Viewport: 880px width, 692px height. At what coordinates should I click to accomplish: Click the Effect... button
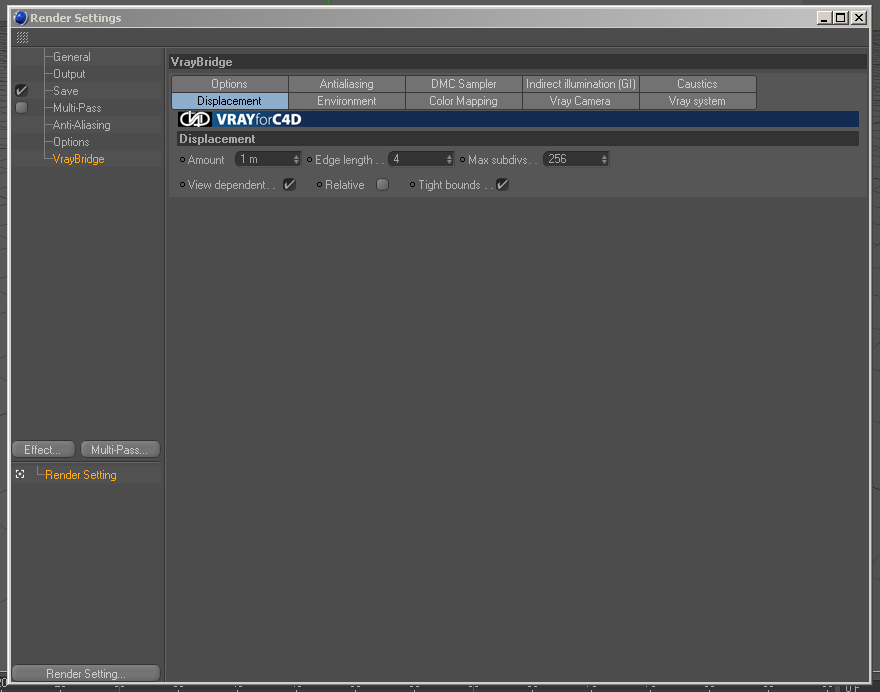click(43, 450)
